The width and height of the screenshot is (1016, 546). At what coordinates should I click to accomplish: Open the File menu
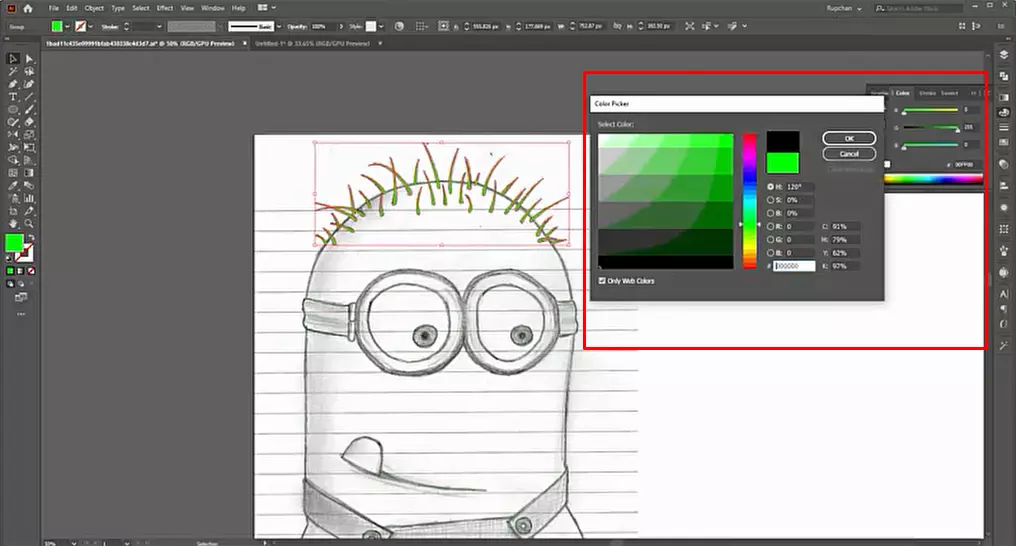point(54,8)
